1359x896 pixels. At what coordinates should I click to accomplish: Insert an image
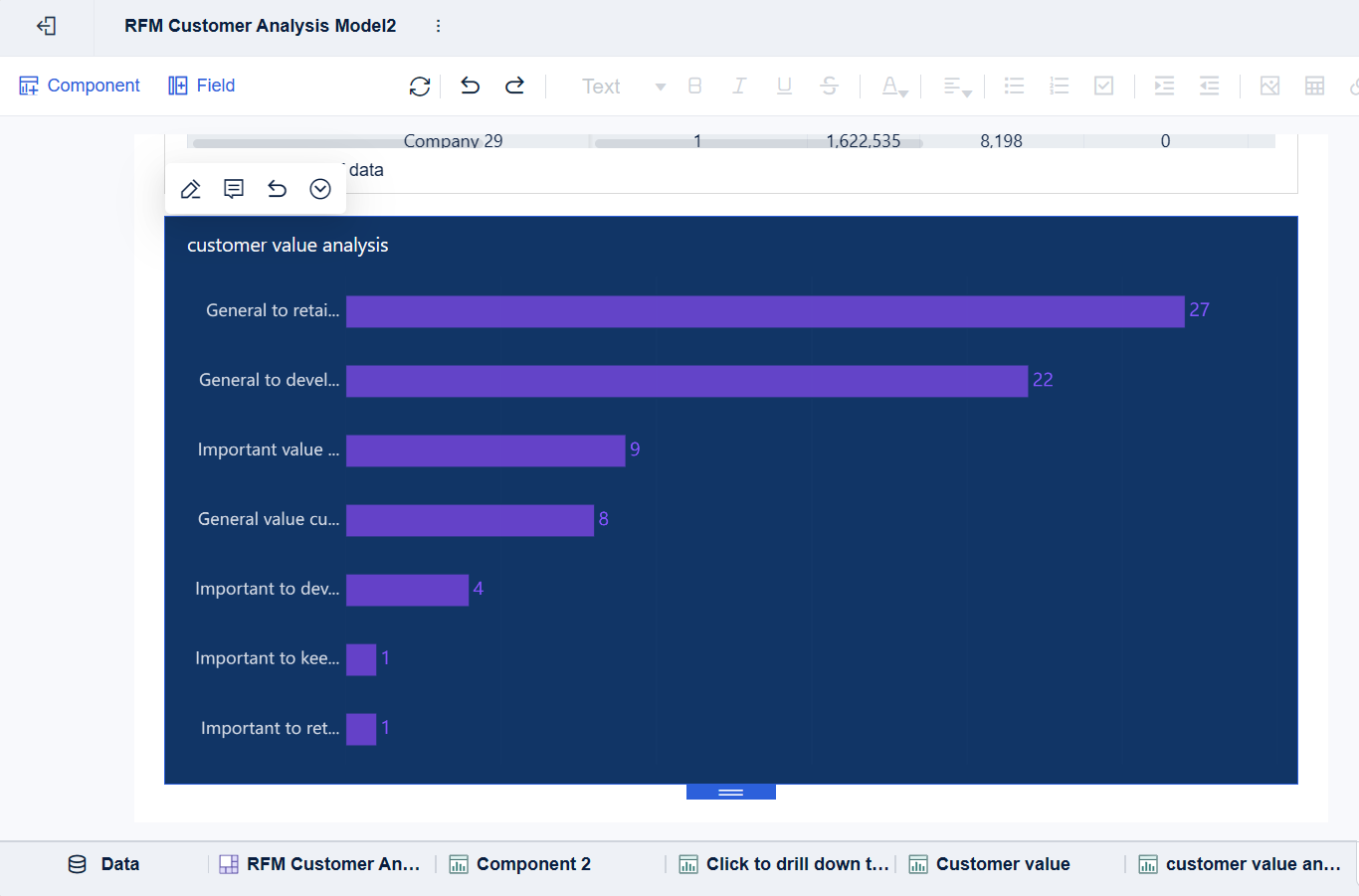1269,86
